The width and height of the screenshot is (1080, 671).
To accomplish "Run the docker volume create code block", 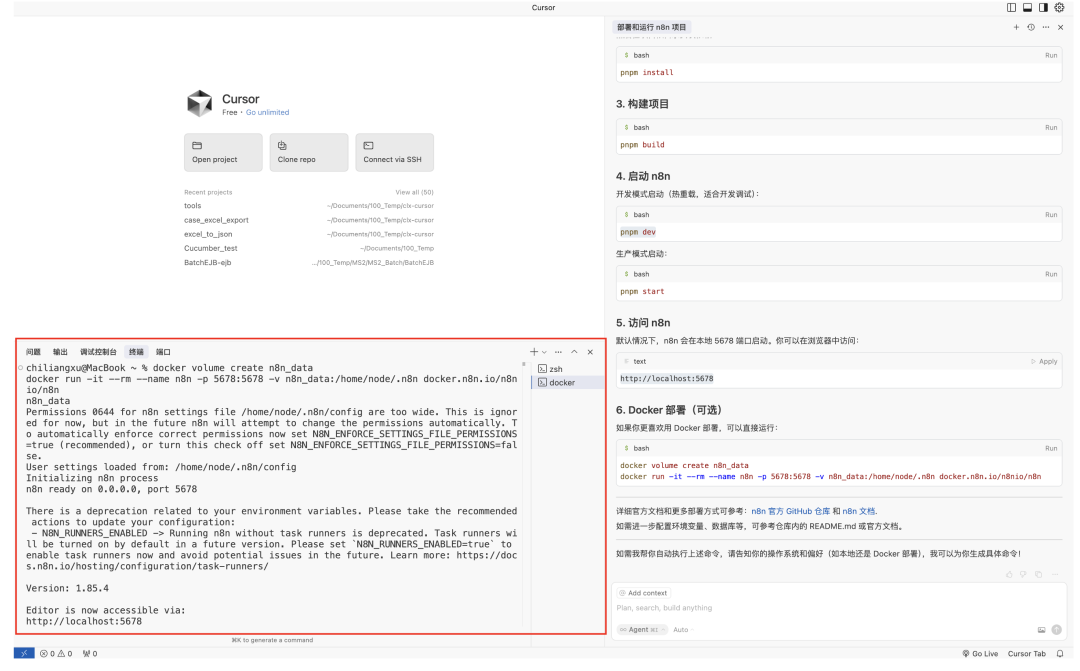I will (x=1050, y=448).
